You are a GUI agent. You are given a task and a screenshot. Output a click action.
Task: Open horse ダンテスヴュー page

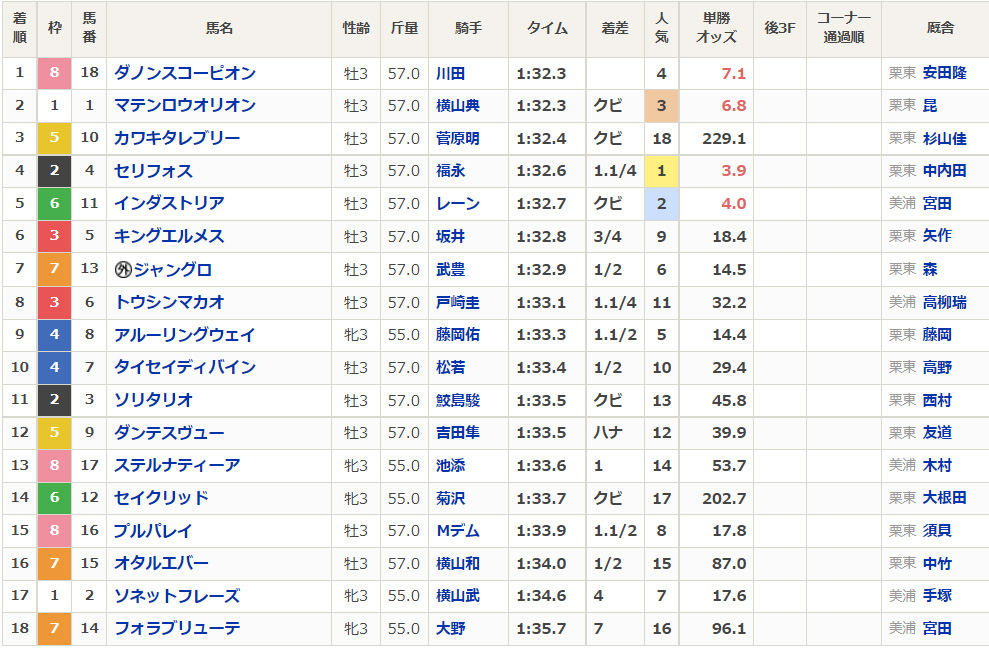coord(169,433)
